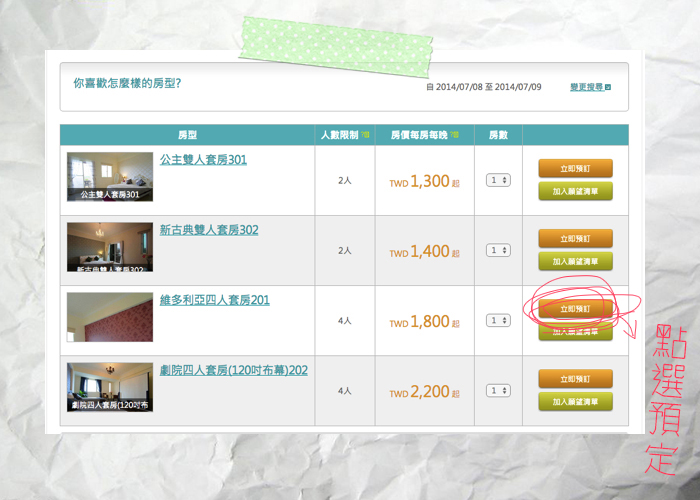Open the room count dropdown for 劇院四人套房202

point(498,390)
